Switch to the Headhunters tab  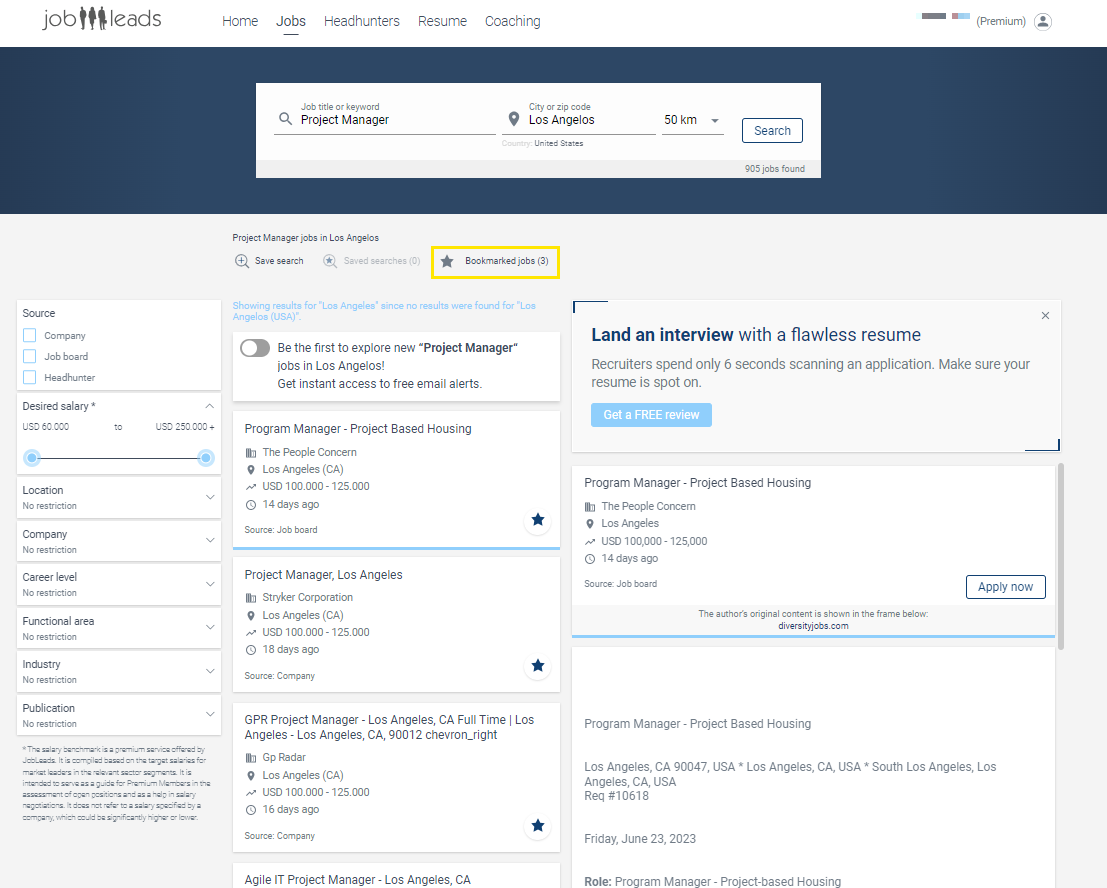361,21
